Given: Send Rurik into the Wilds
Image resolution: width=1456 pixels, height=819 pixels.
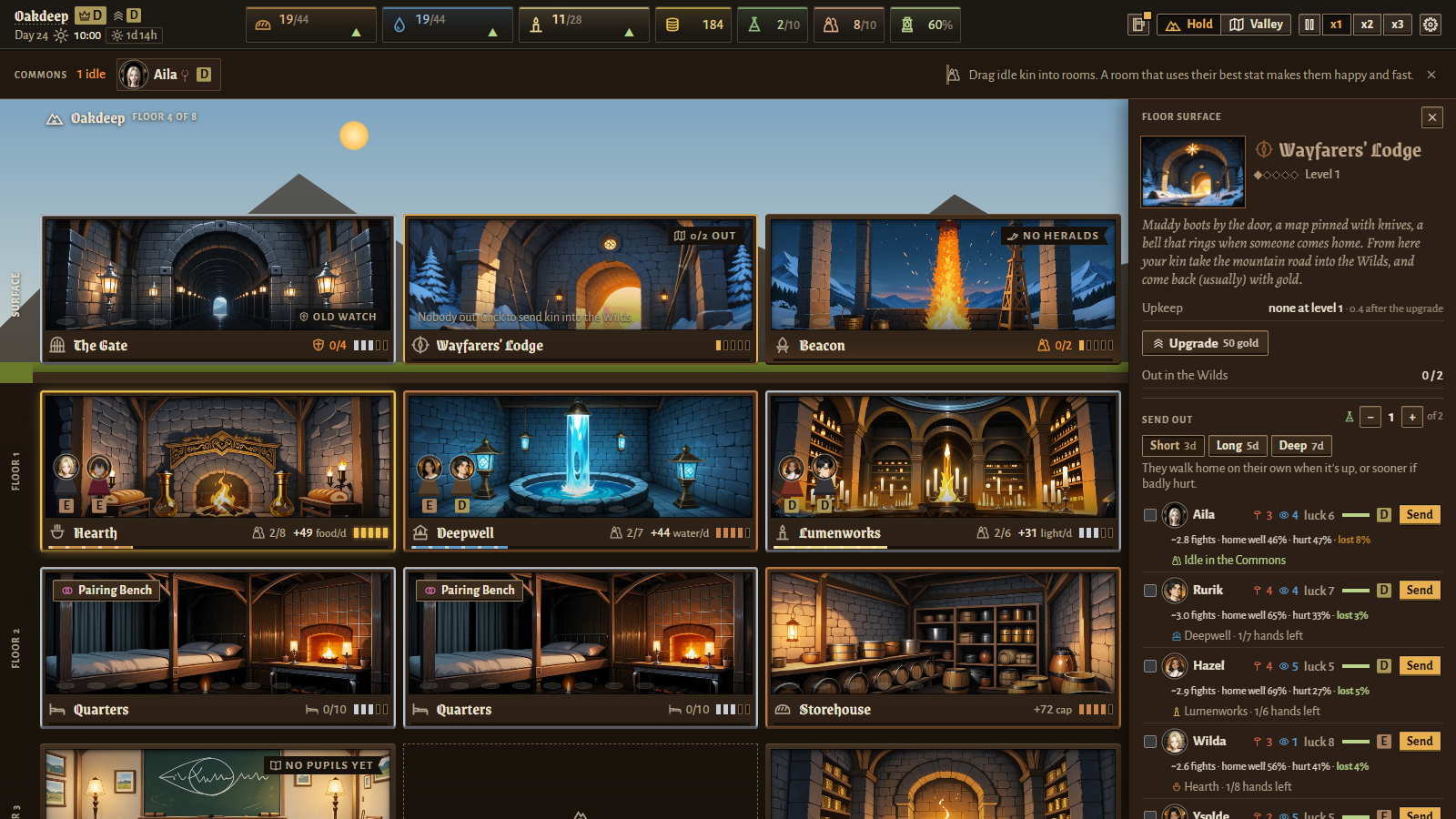Looking at the screenshot, I should click(1420, 591).
